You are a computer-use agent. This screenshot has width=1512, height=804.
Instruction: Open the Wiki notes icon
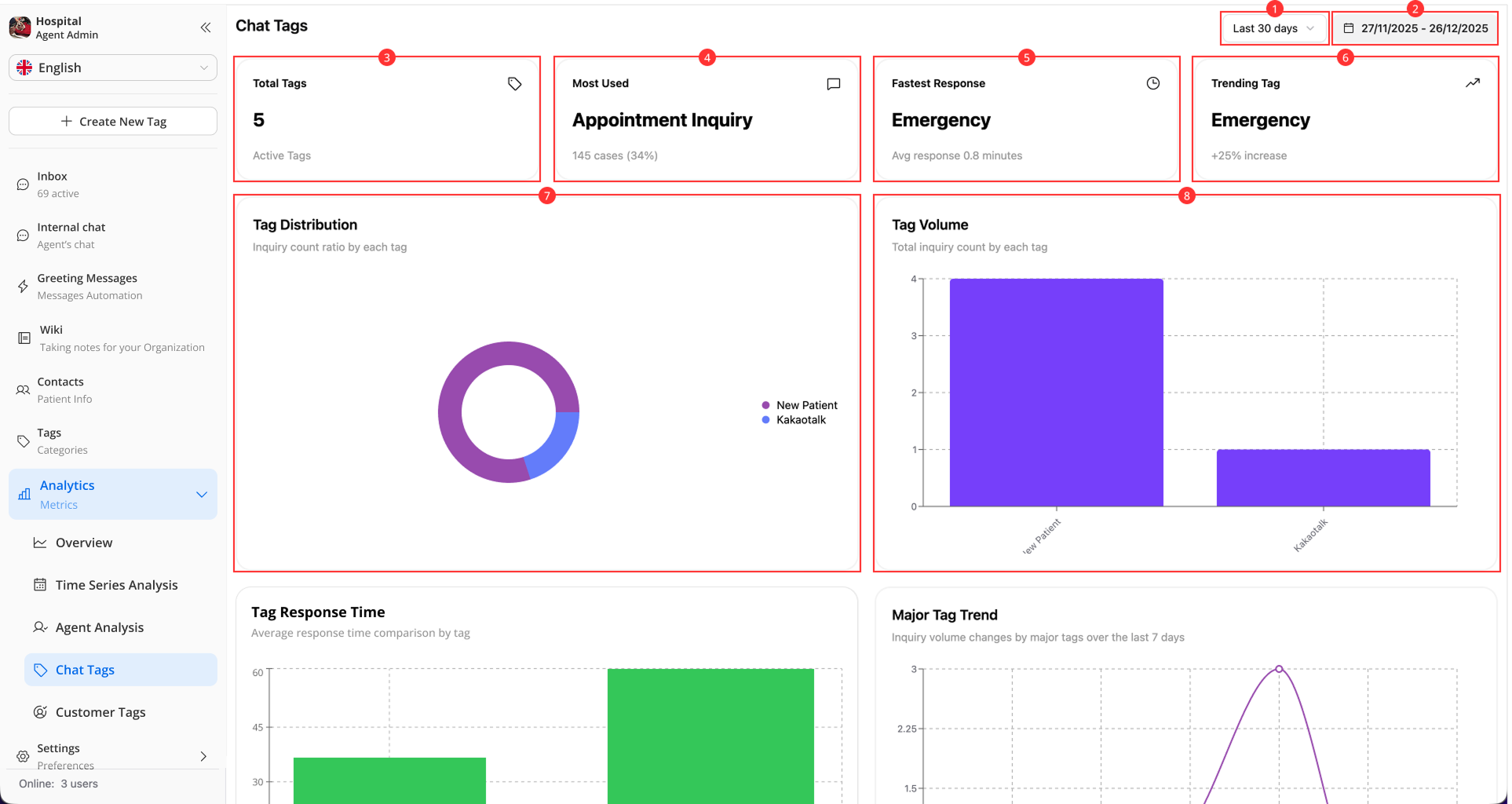(22, 337)
